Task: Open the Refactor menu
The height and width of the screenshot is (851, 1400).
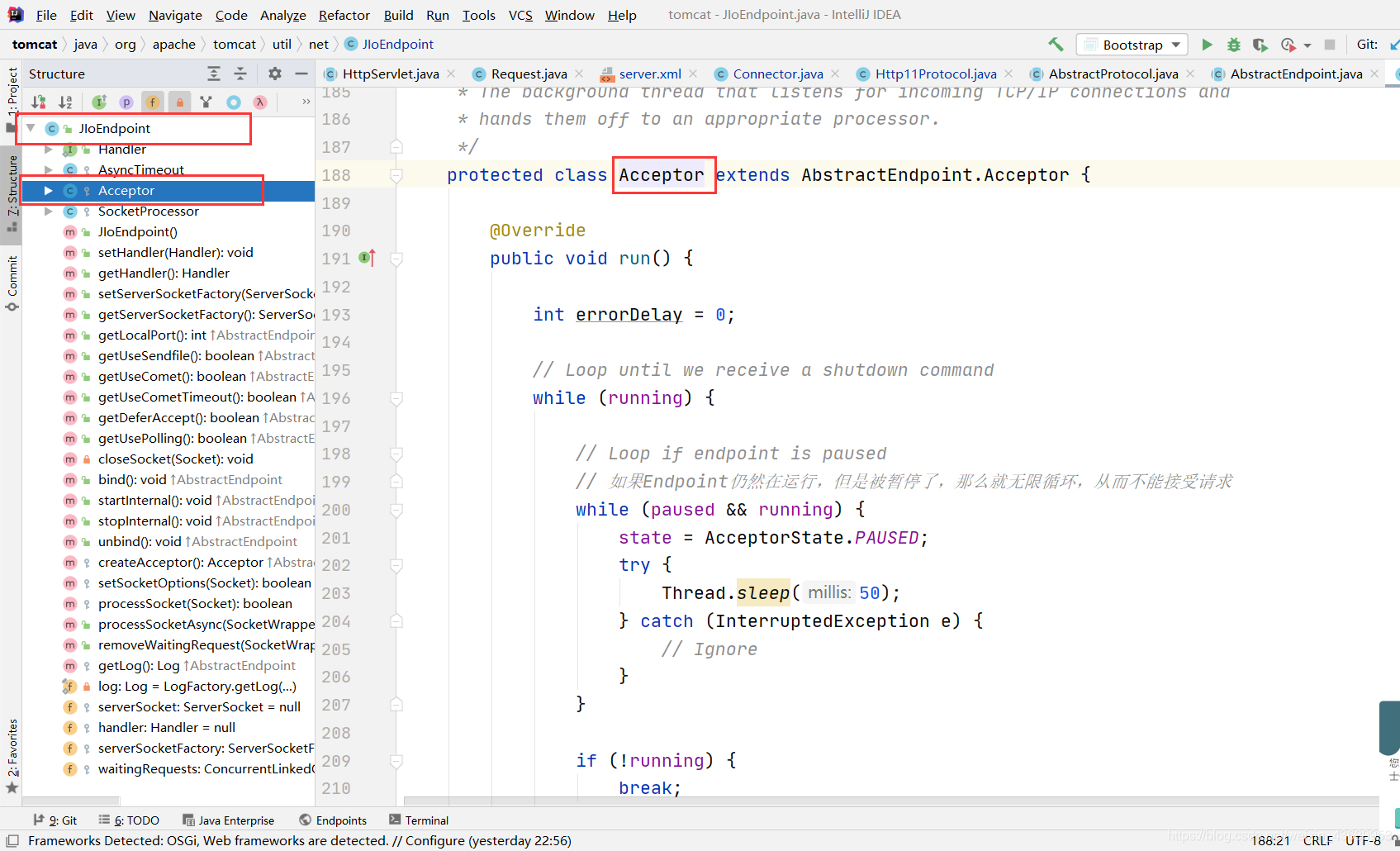Action: point(344,15)
